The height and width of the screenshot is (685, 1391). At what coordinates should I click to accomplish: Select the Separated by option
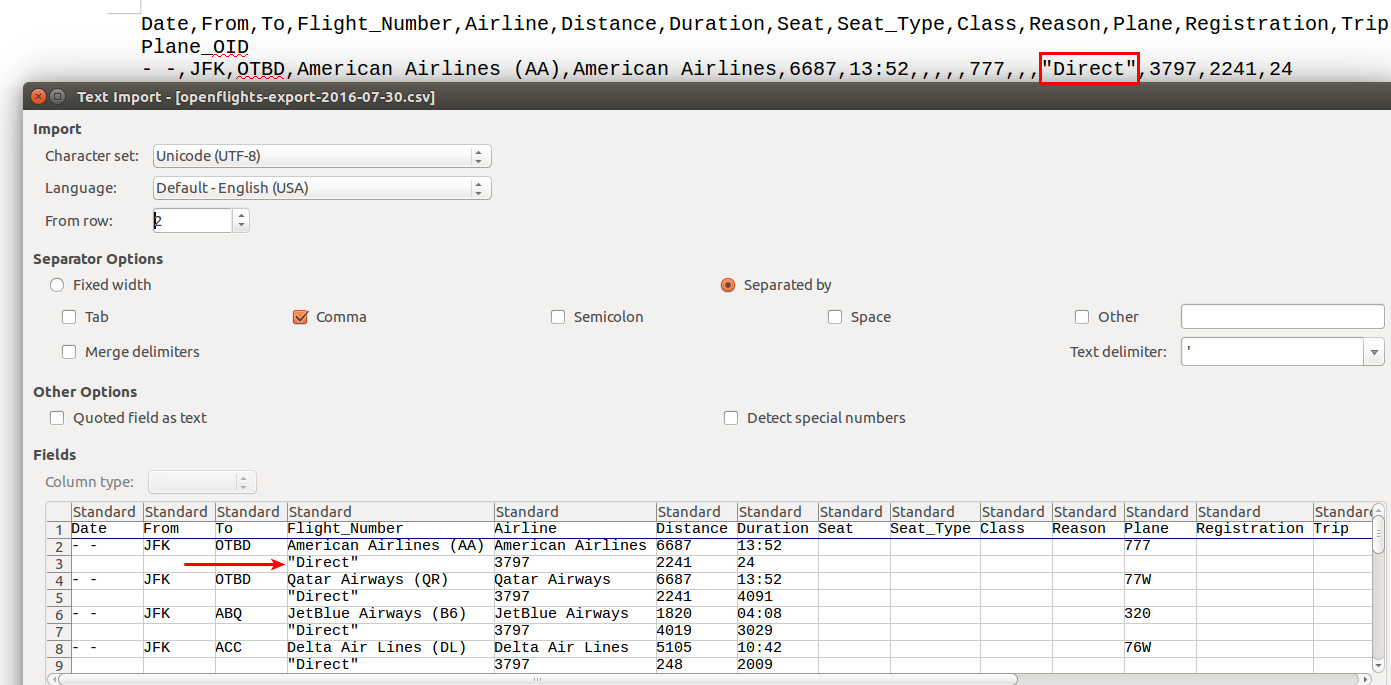728,285
